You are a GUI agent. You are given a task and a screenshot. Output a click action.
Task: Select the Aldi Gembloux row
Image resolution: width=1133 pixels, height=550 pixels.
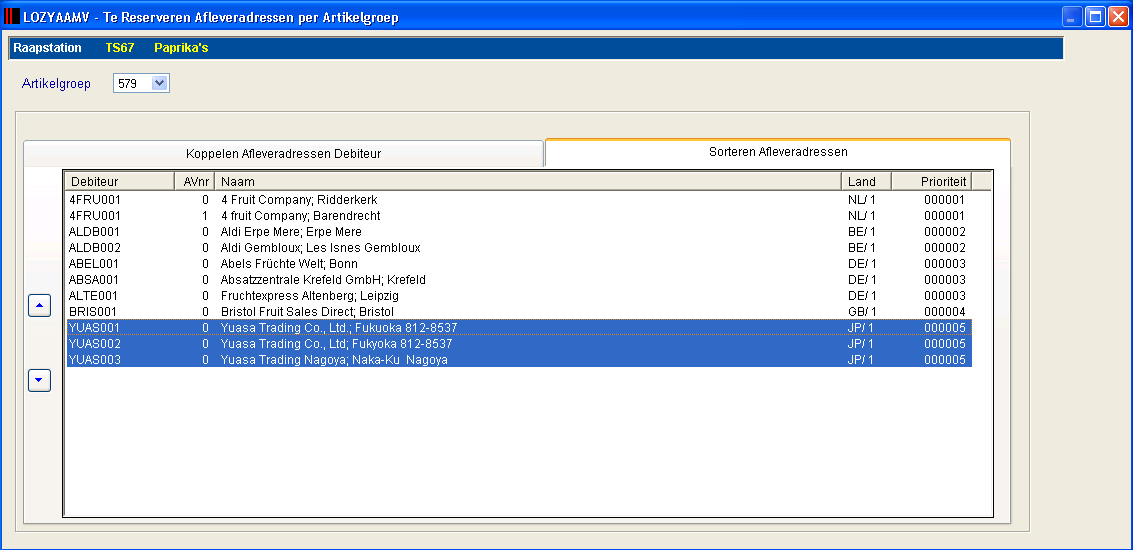pos(519,247)
